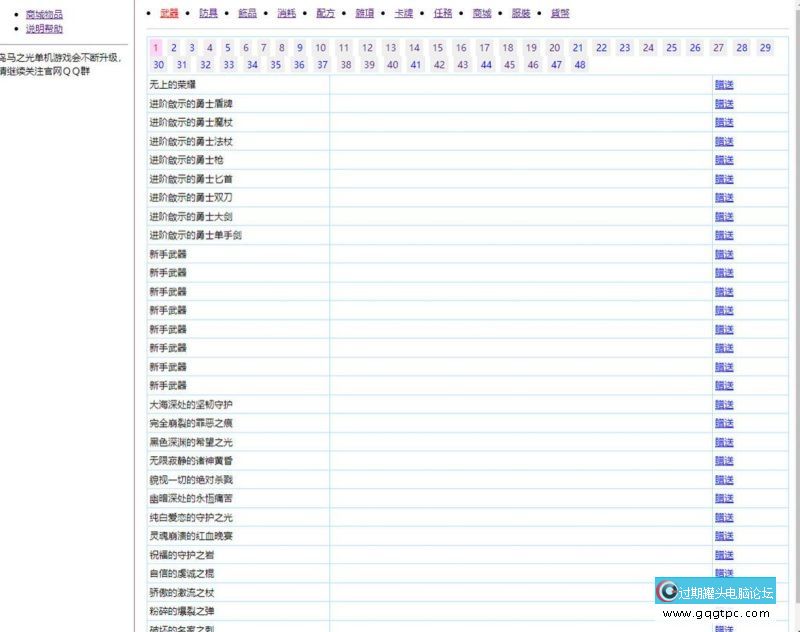Open the 消耗 items tab
Screen dimensions: 800x632
click(x=286, y=13)
